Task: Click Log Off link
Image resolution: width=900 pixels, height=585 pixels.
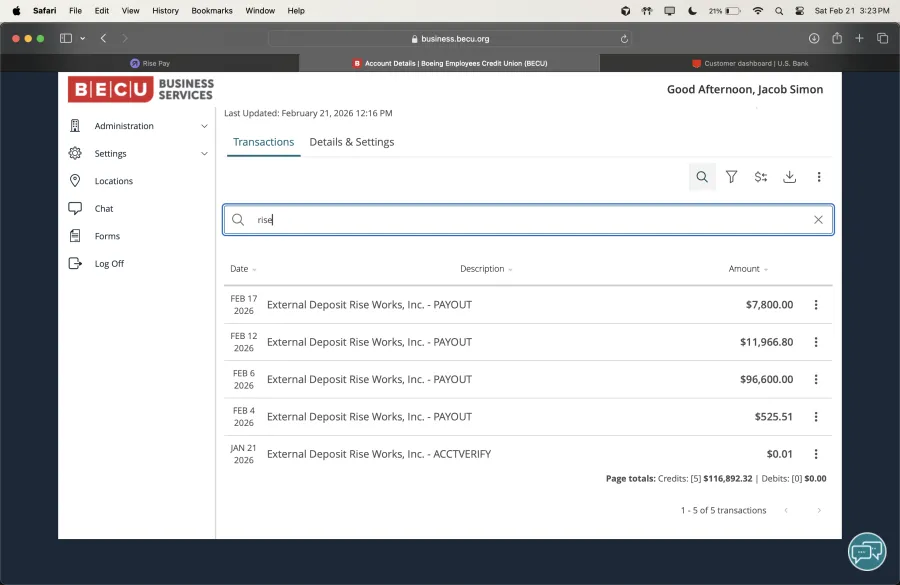Action: point(109,264)
